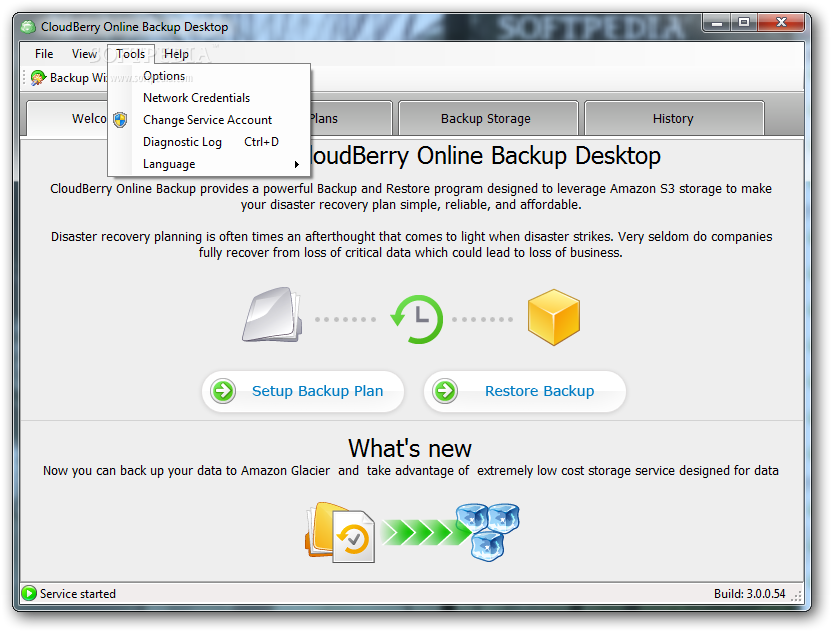Click the CloudBerry app icon in title bar
This screenshot has width=832, height=632.
point(28,27)
